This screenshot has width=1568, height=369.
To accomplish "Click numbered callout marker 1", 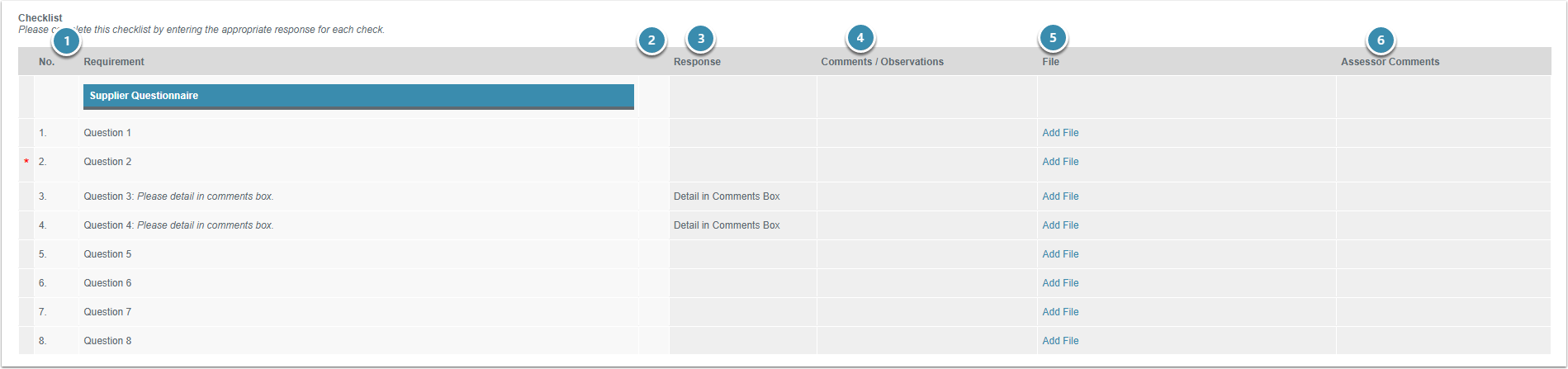I will (66, 41).
